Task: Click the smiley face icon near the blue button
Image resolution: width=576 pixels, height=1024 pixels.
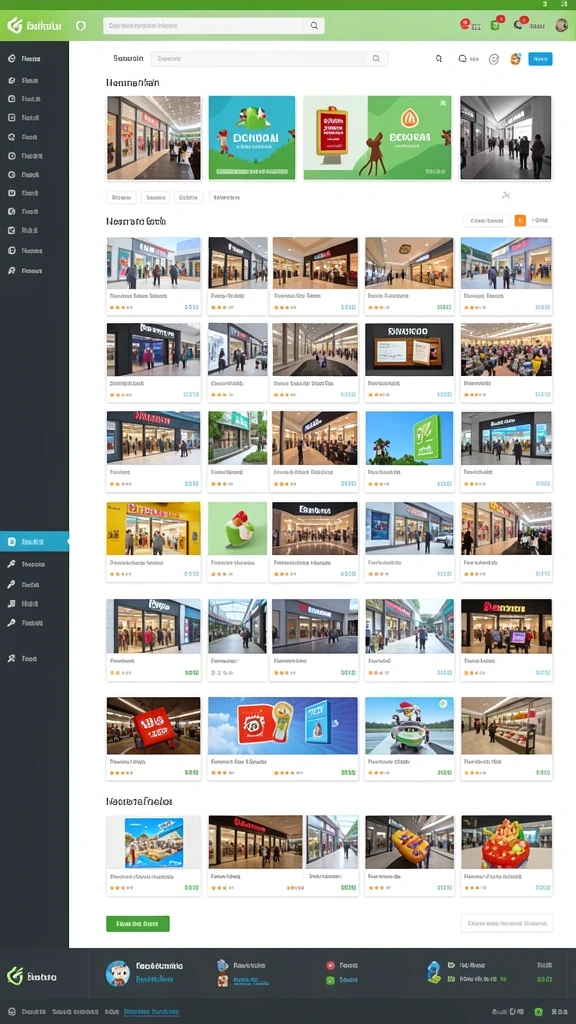Action: 494,59
